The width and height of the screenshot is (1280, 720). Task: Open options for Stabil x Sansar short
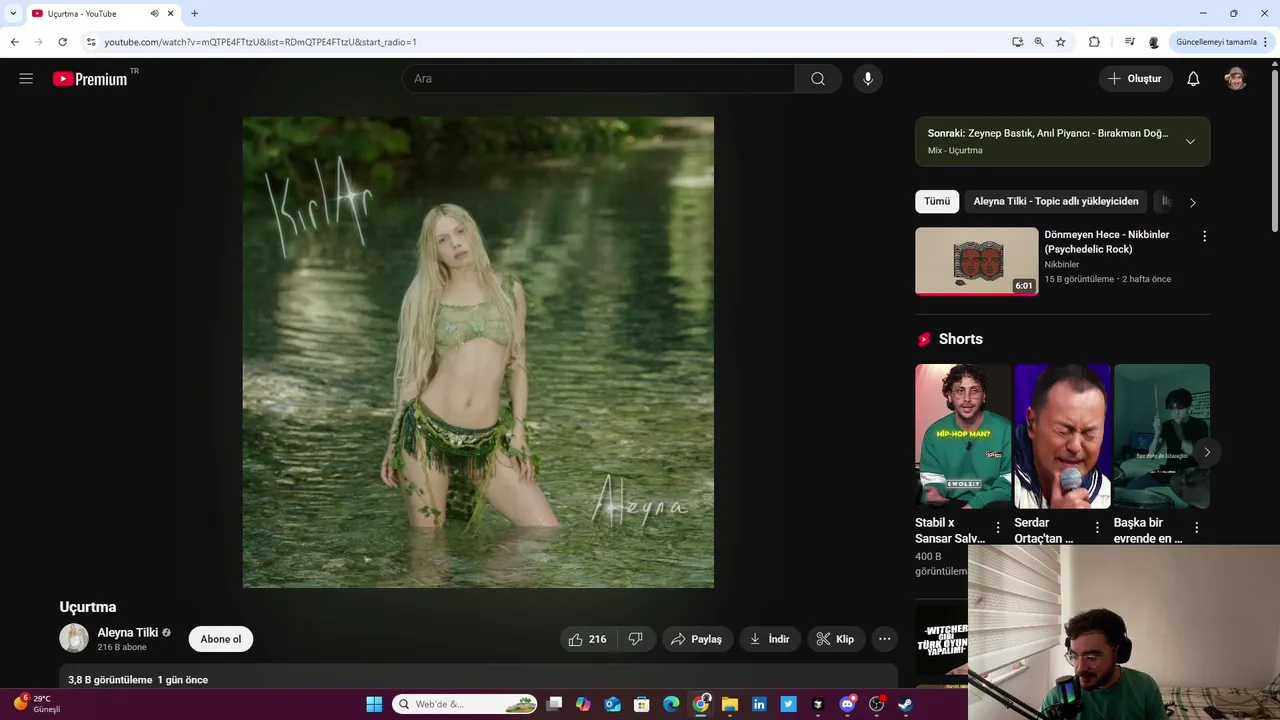point(997,527)
